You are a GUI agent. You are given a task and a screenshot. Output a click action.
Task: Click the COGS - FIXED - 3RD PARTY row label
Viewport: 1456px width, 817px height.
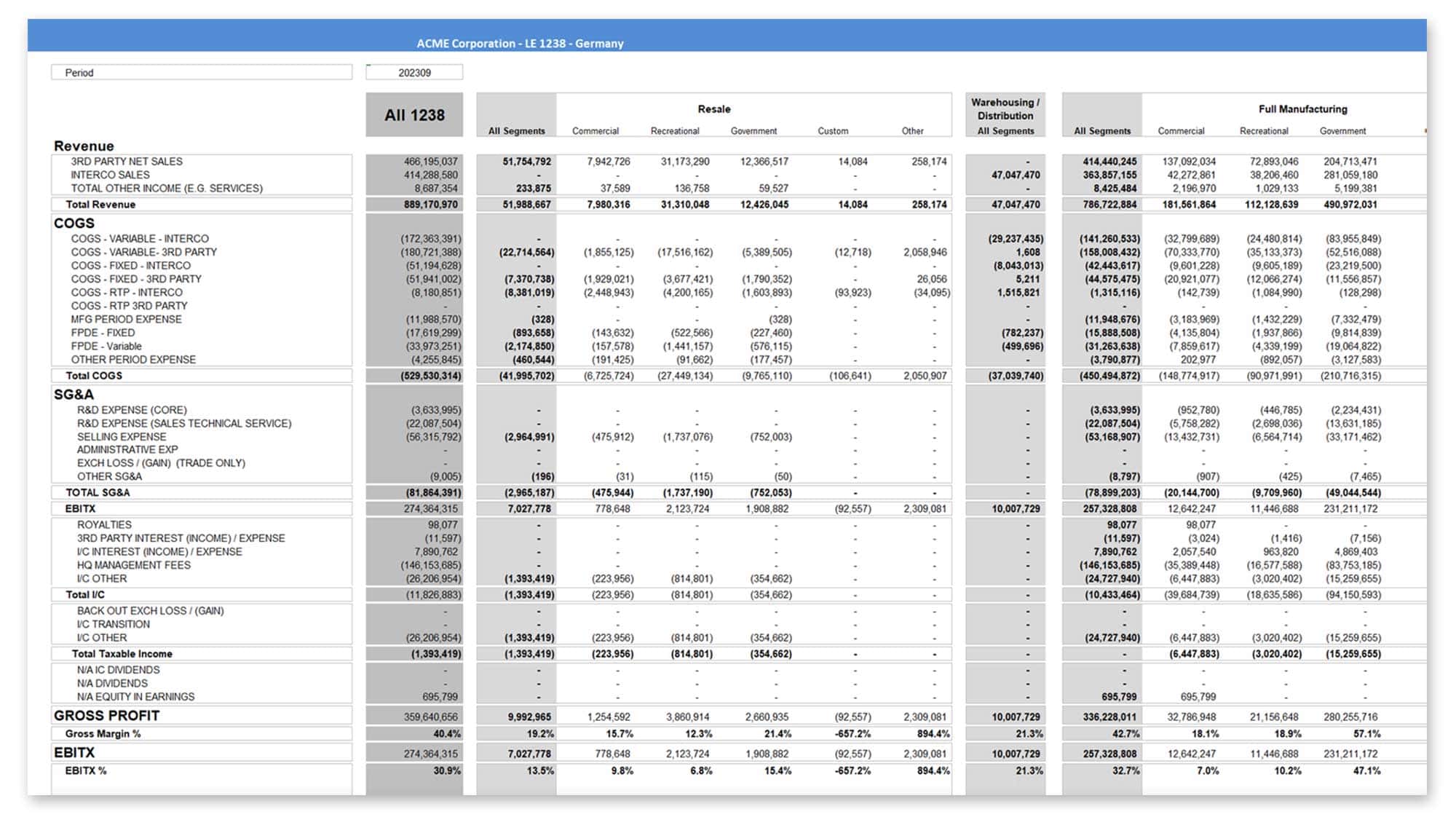pos(136,279)
